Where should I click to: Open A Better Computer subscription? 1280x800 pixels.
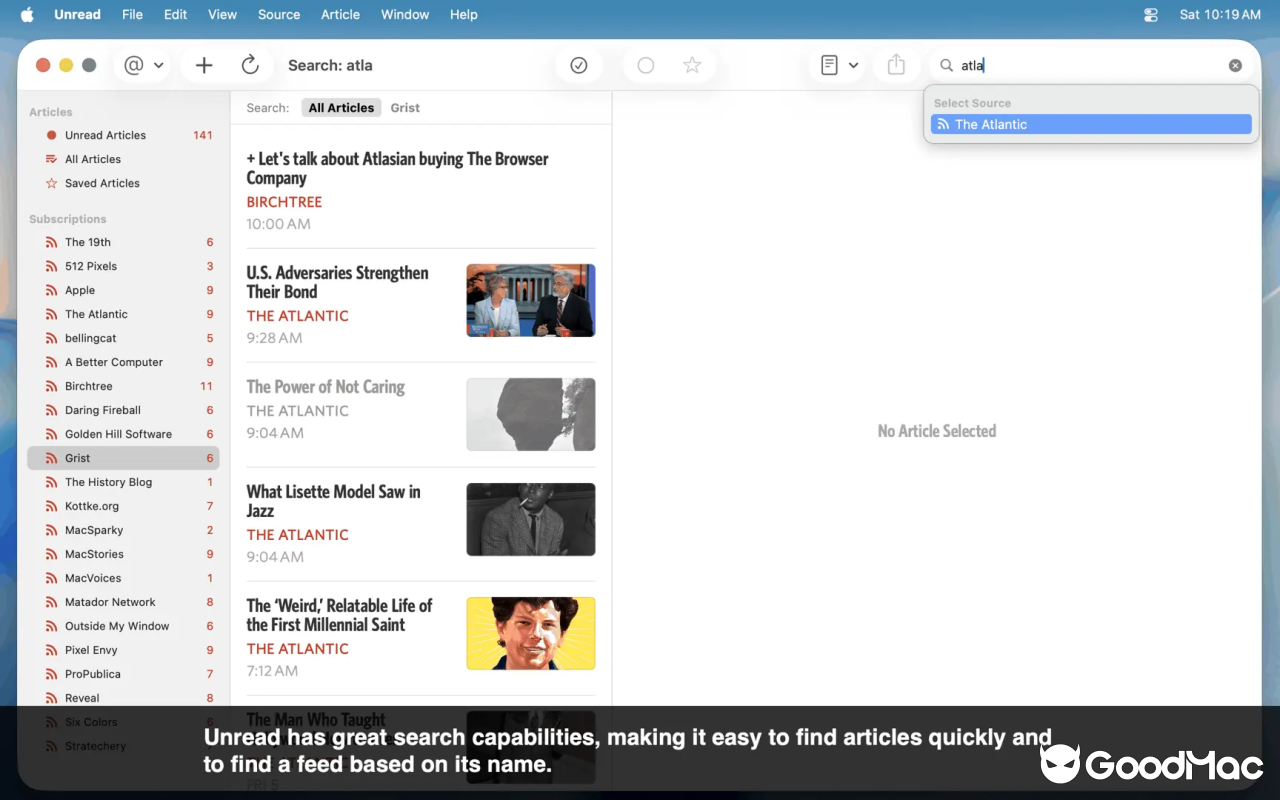point(123,362)
